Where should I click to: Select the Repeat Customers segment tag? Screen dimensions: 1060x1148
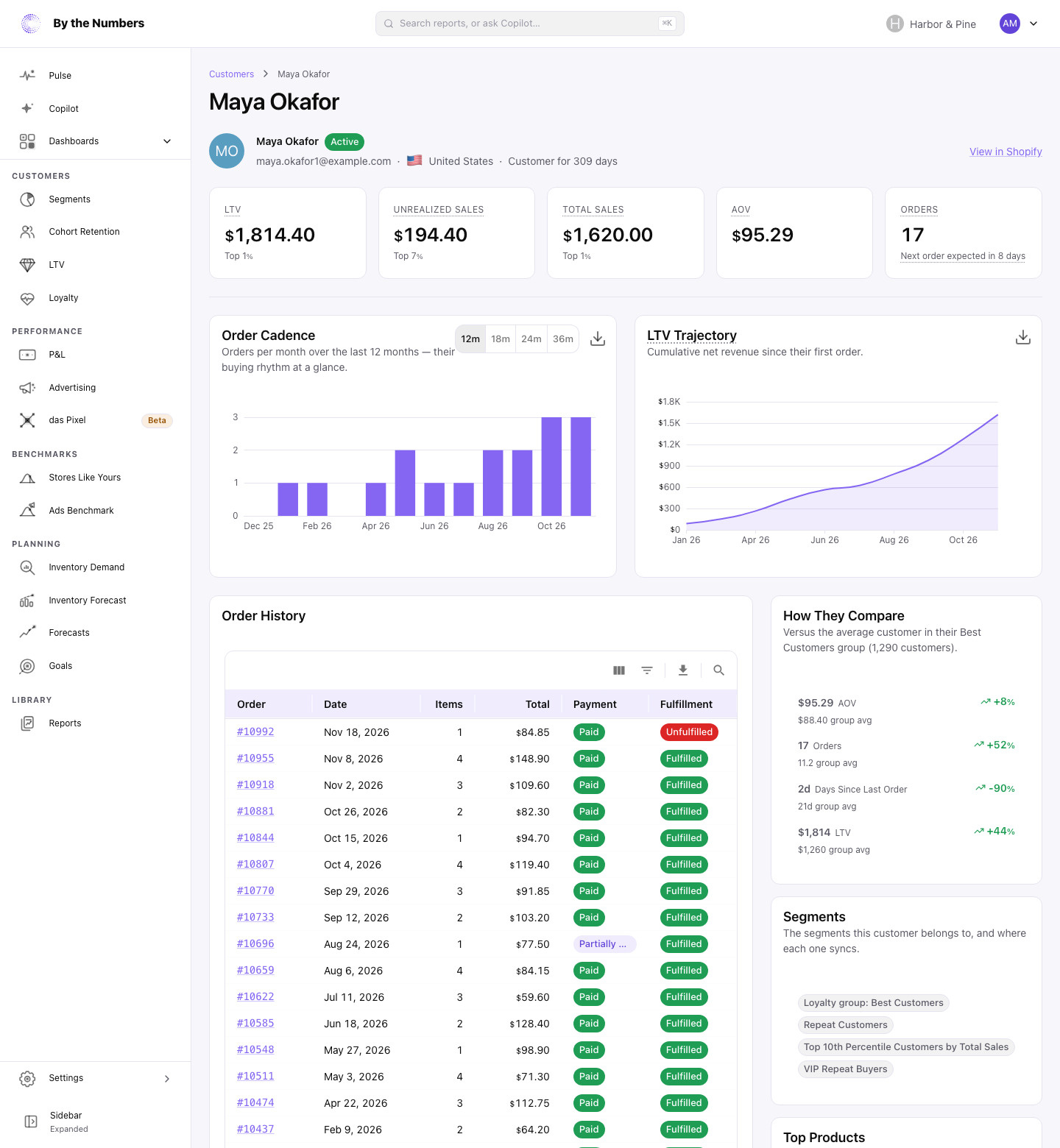point(846,1025)
